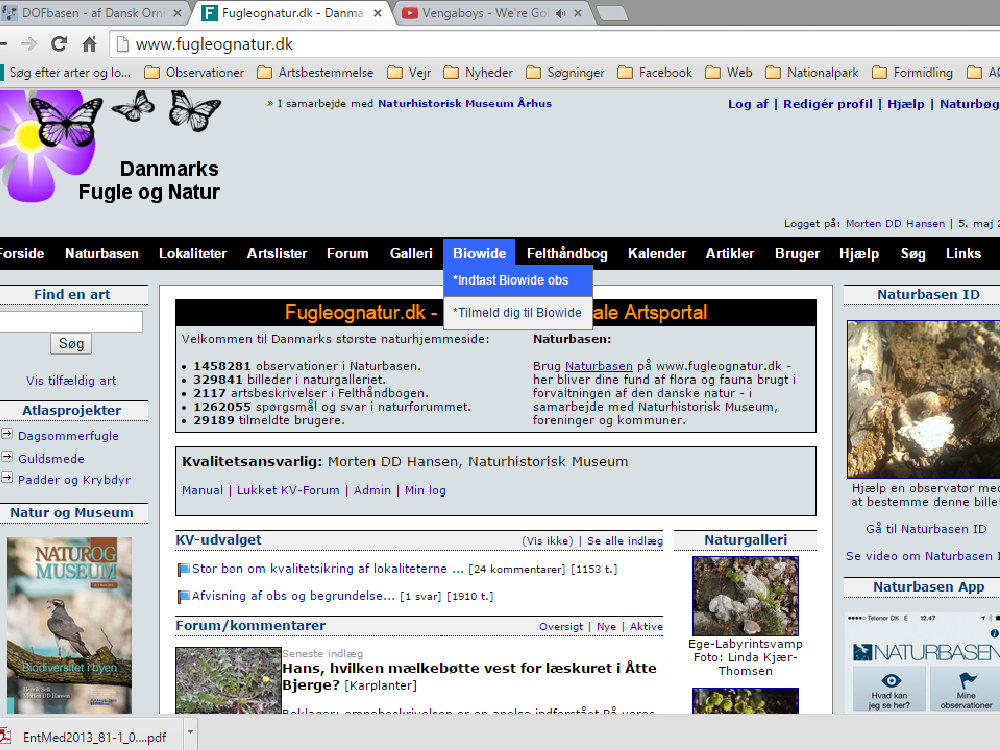Open the 'Søg efter arter og lo...' bookmark
The image size is (1000, 750).
coord(66,73)
